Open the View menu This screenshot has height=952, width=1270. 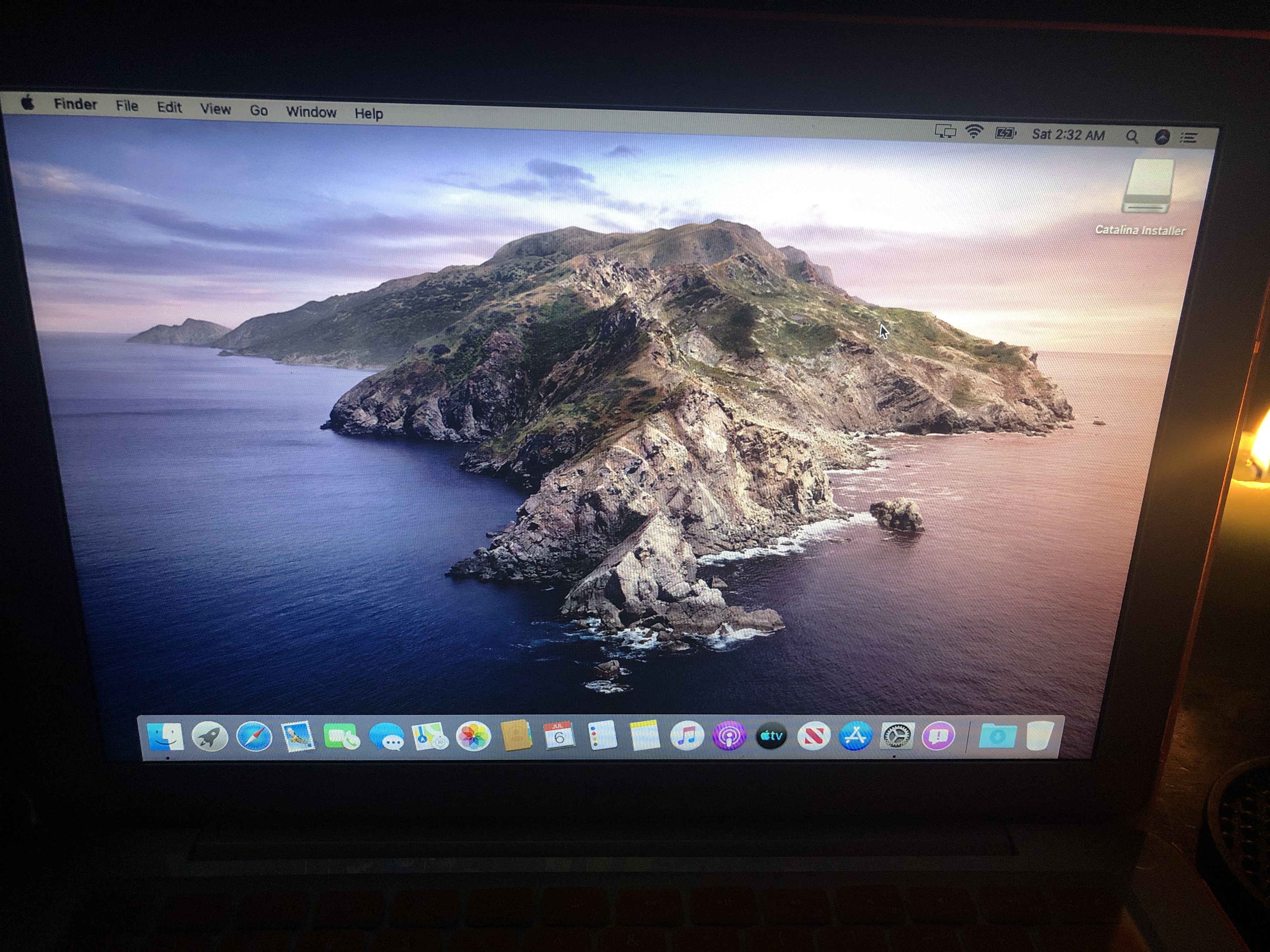click(215, 109)
